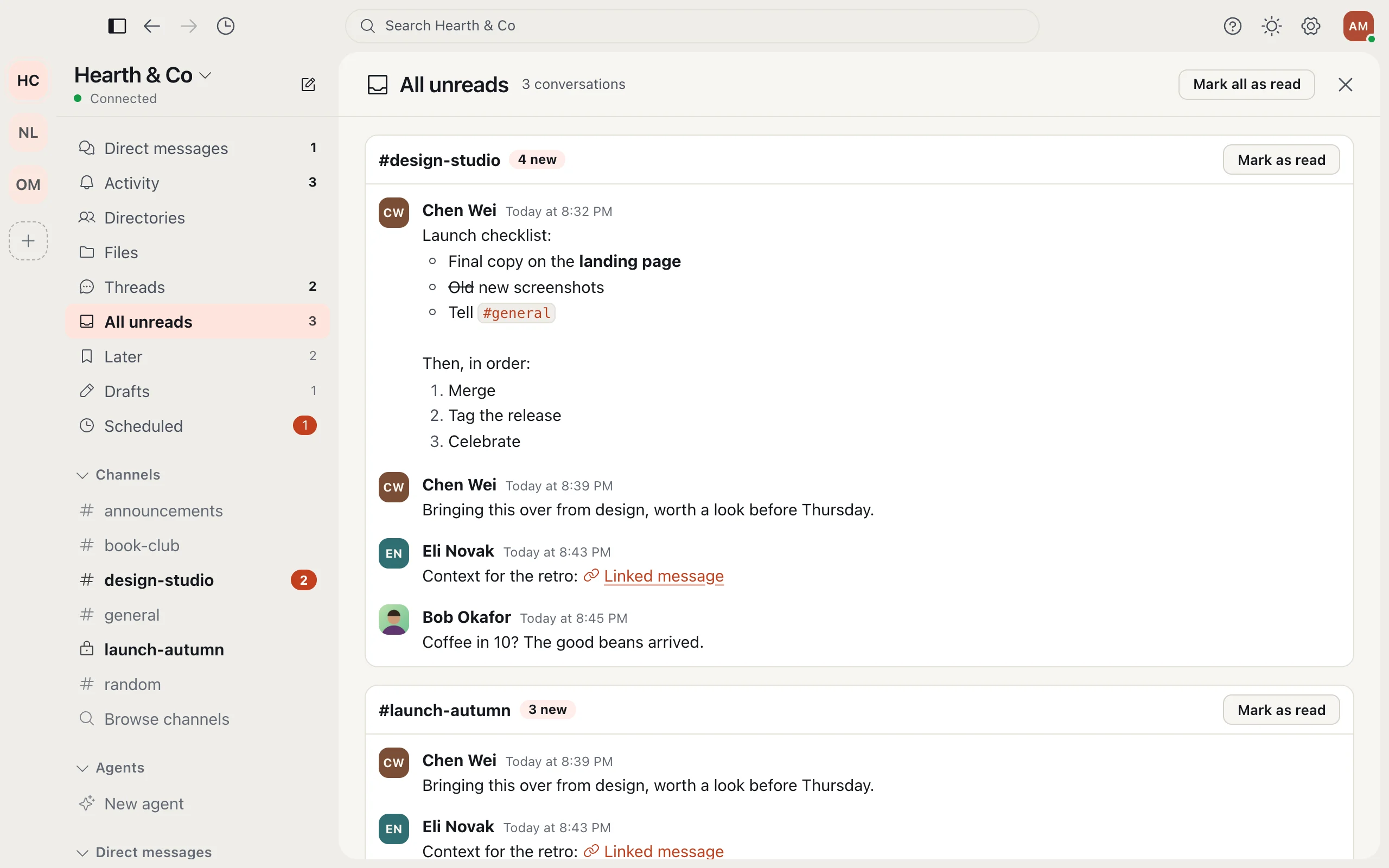
Task: Open the Threads view
Action: (x=197, y=287)
